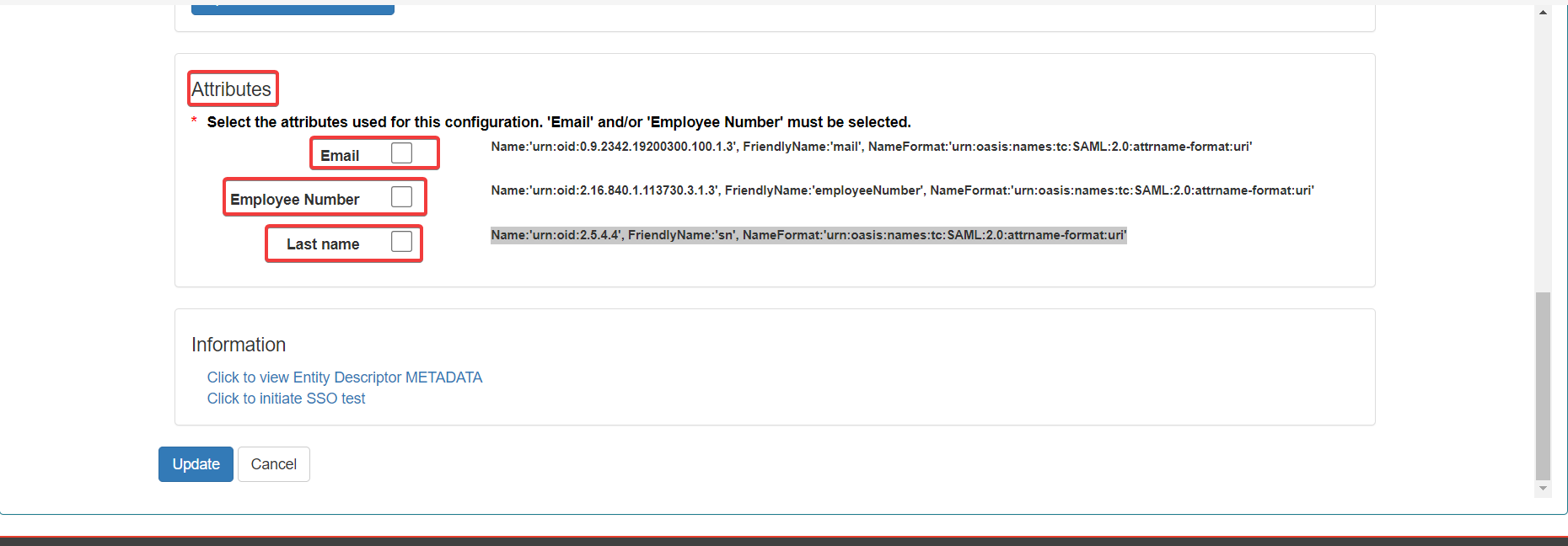The width and height of the screenshot is (1568, 546).
Task: Click the 'mail' FriendlyName attribute text
Action: (871, 147)
